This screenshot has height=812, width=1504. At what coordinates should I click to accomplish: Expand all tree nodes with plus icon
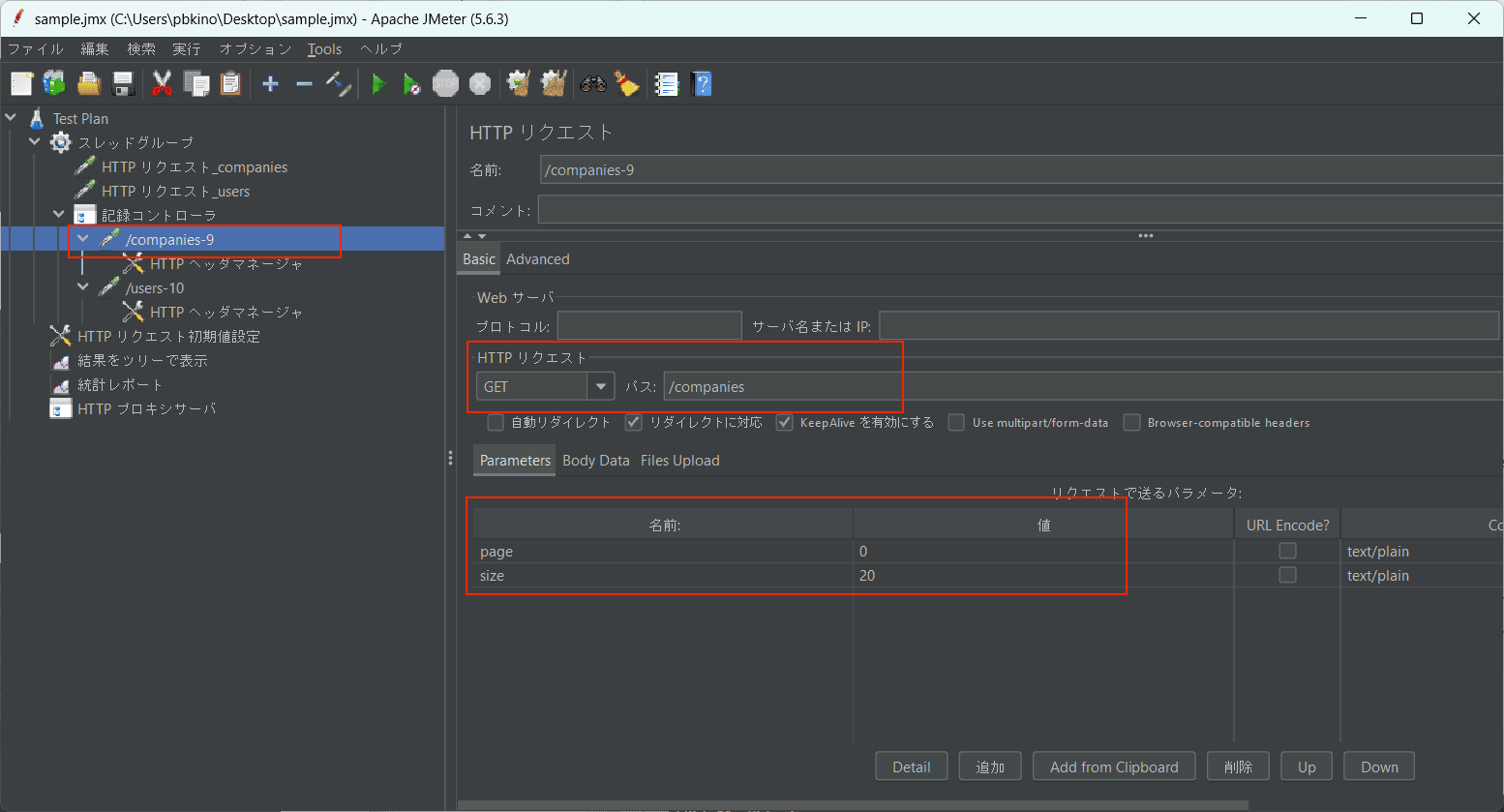tap(270, 84)
